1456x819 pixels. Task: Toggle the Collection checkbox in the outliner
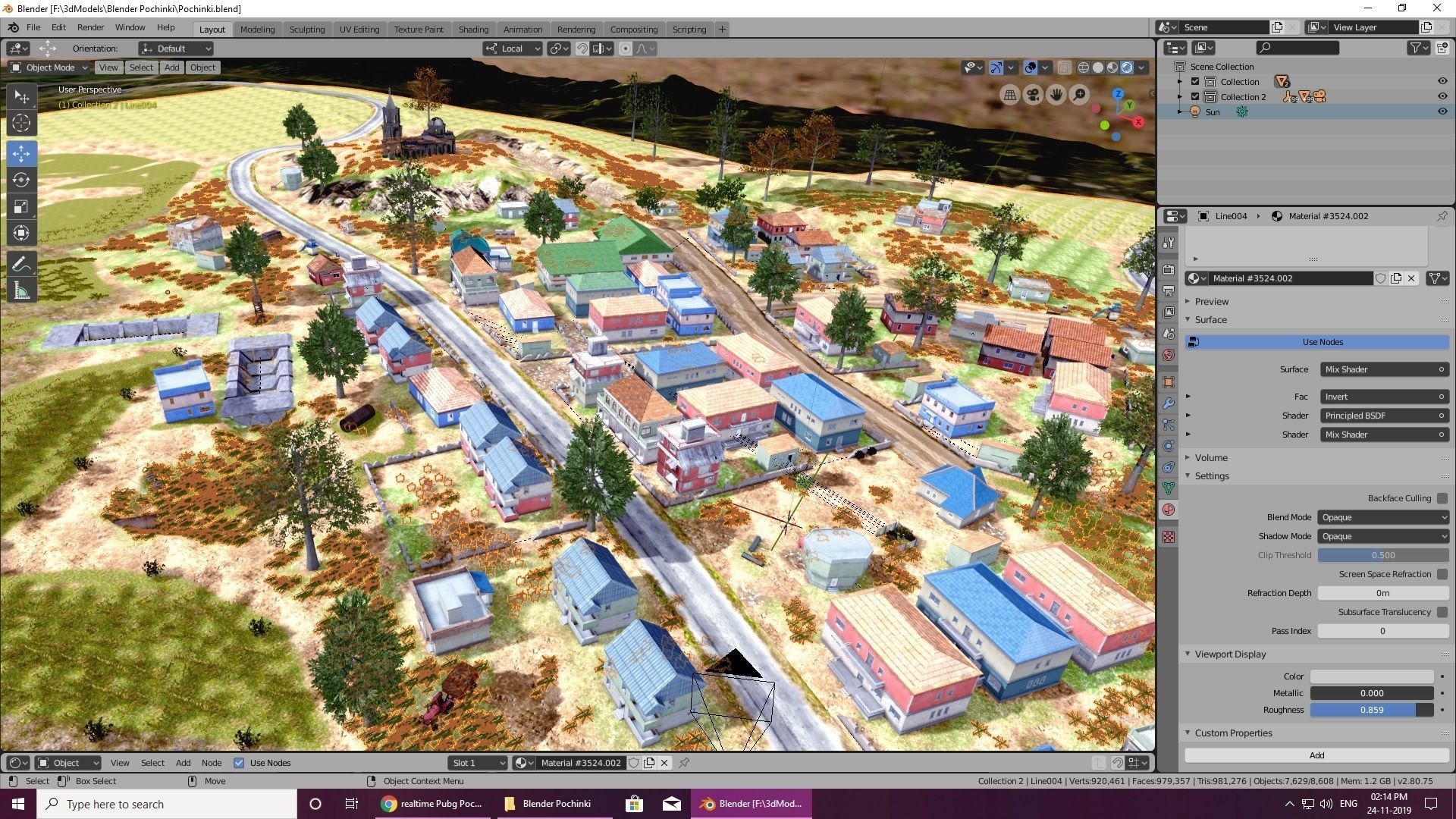[1195, 82]
